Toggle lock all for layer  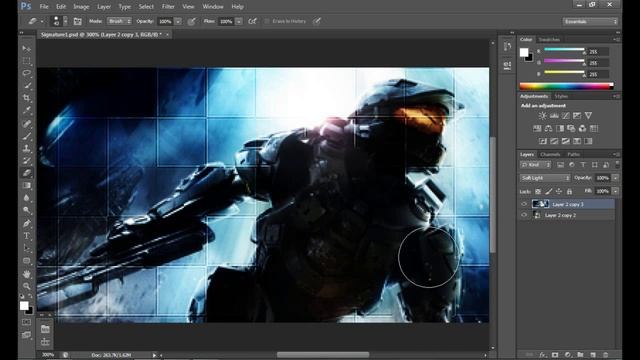(569, 191)
